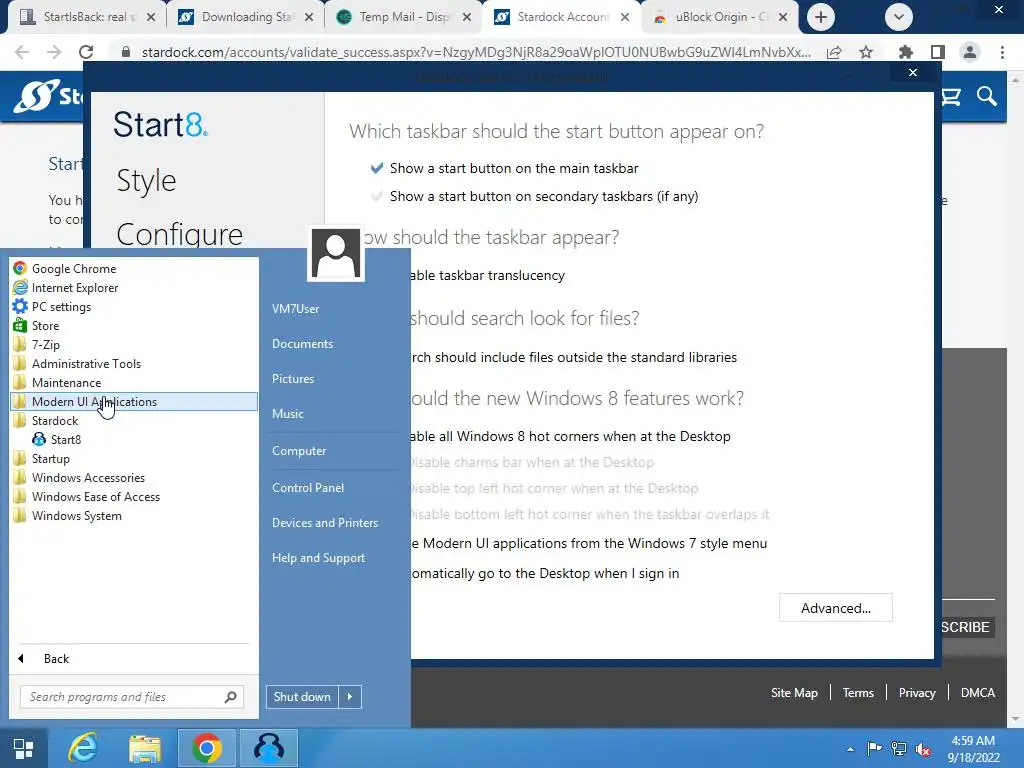Screen dimensions: 1024x768
Task: Toggle start button on secondary taskbars
Action: [x=376, y=196]
